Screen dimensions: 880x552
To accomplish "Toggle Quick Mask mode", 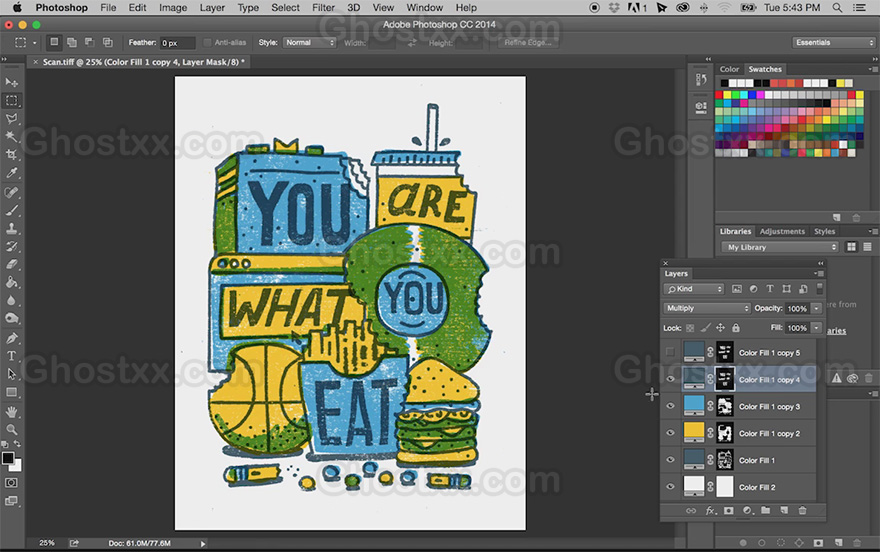I will point(11,482).
